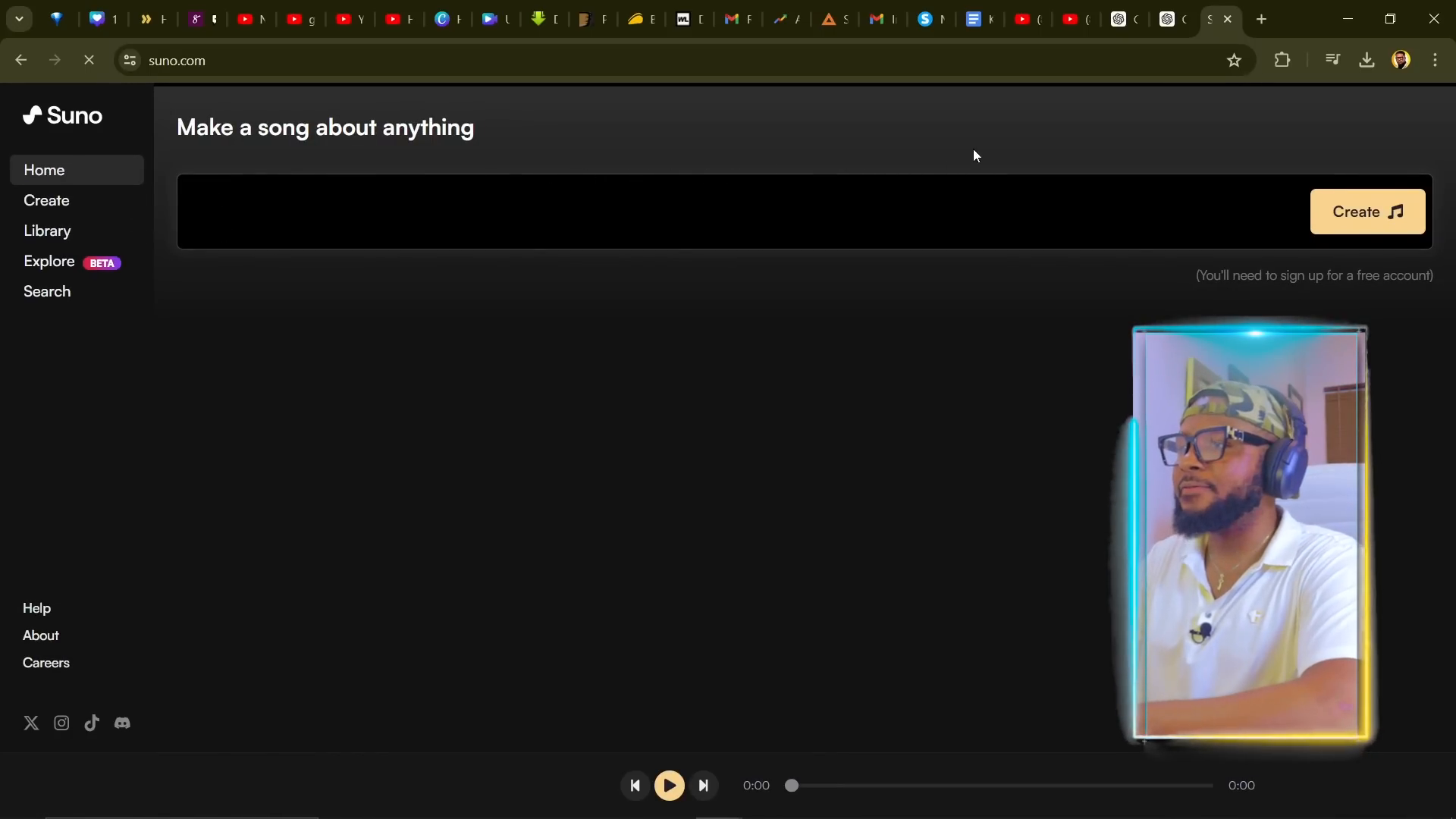Viewport: 1456px width, 819px height.
Task: Switch to the Canva C icon tab
Action: click(x=448, y=19)
